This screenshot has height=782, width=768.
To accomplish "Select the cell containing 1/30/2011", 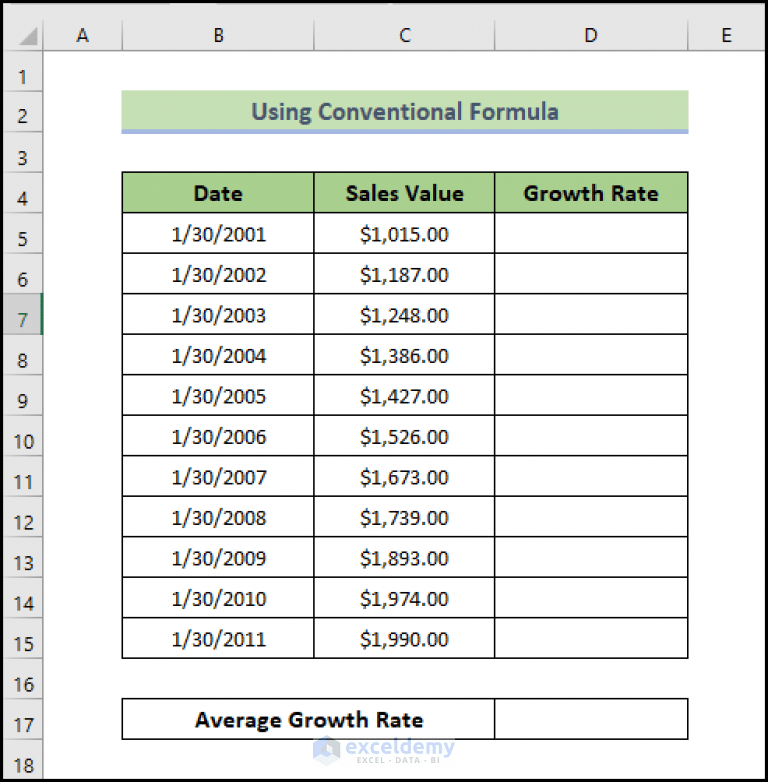I will (x=218, y=638).
